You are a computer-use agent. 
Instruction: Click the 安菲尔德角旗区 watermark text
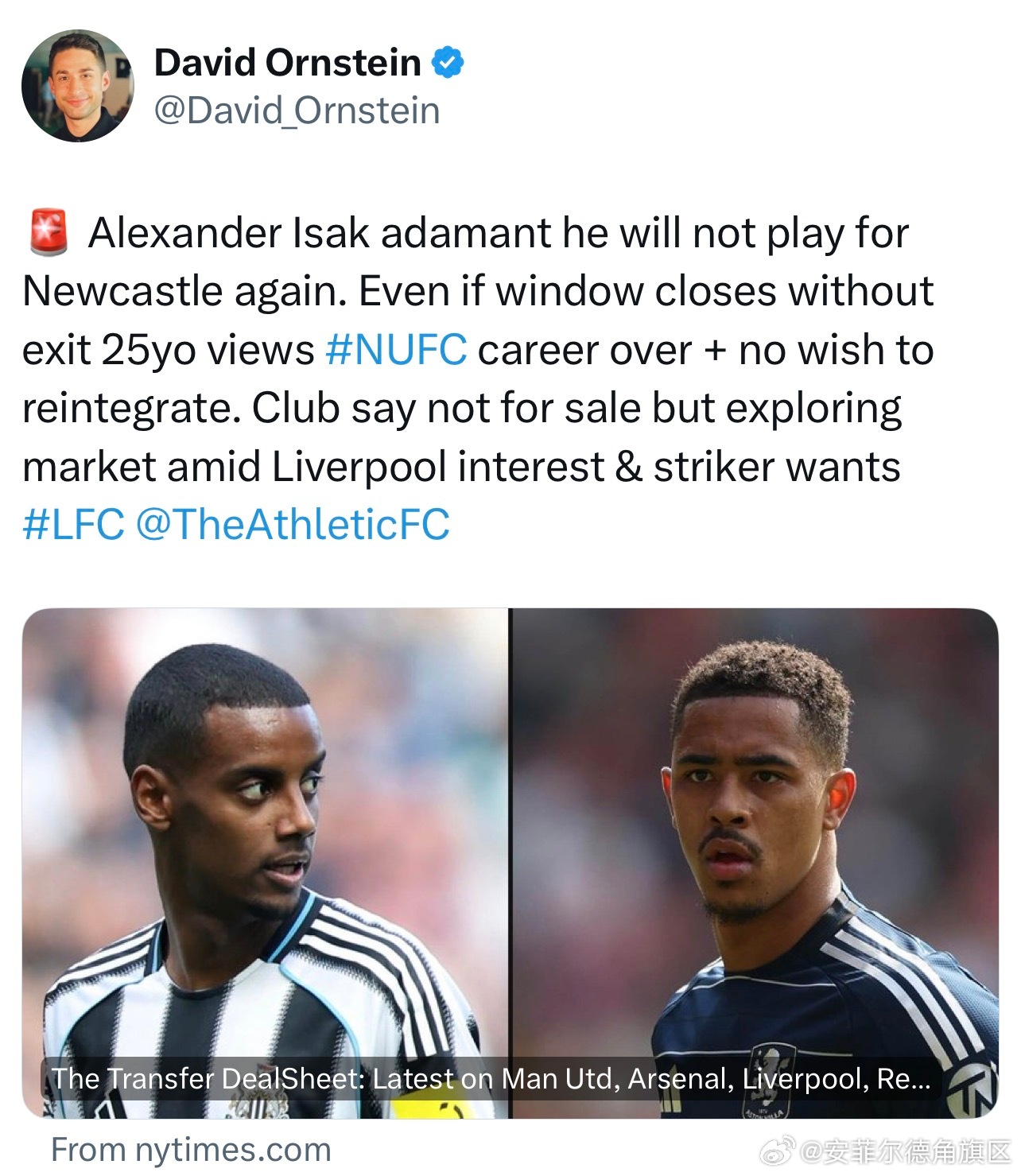point(906,1150)
